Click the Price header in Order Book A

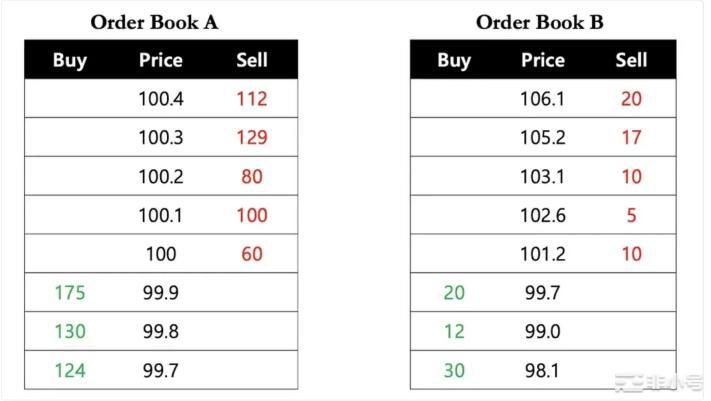pyautogui.click(x=160, y=60)
